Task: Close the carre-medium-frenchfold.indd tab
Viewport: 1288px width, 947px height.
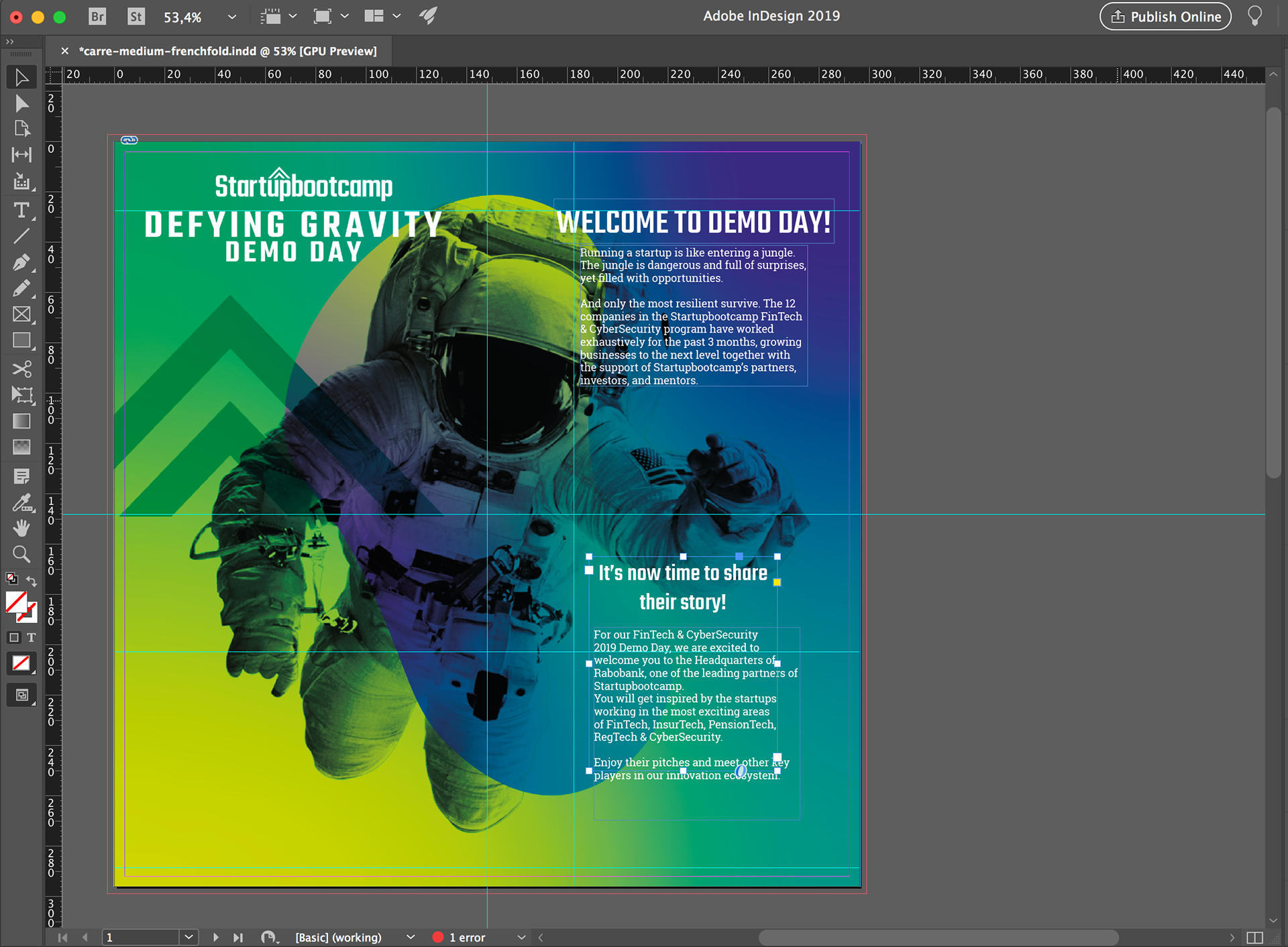Action: 64,51
